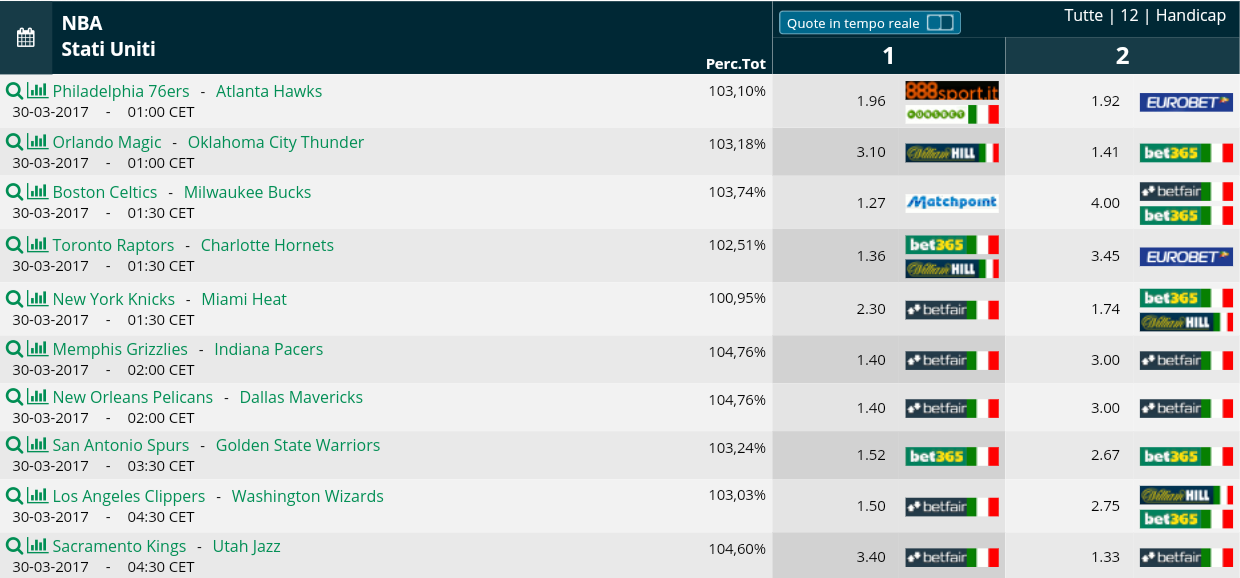This screenshot has height=578, width=1240.
Task: Click the 888sport.it bookmaker logo
Action: [x=952, y=90]
